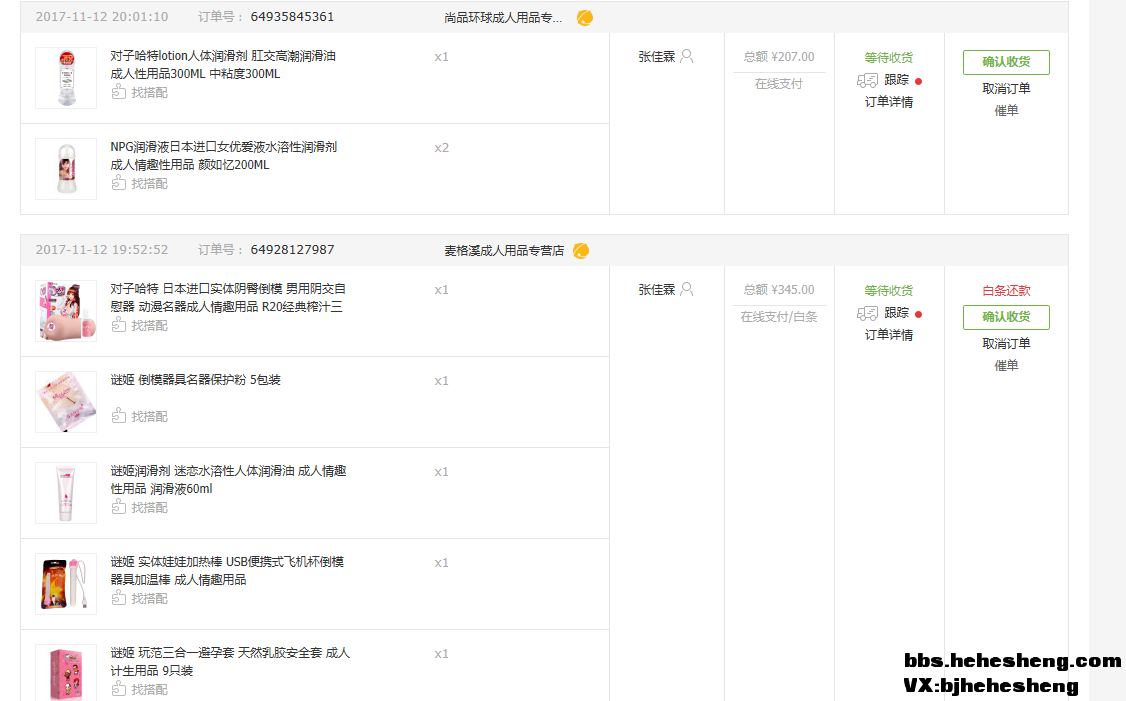Click the orange chat icon beside 尚品环球 store

pos(585,18)
